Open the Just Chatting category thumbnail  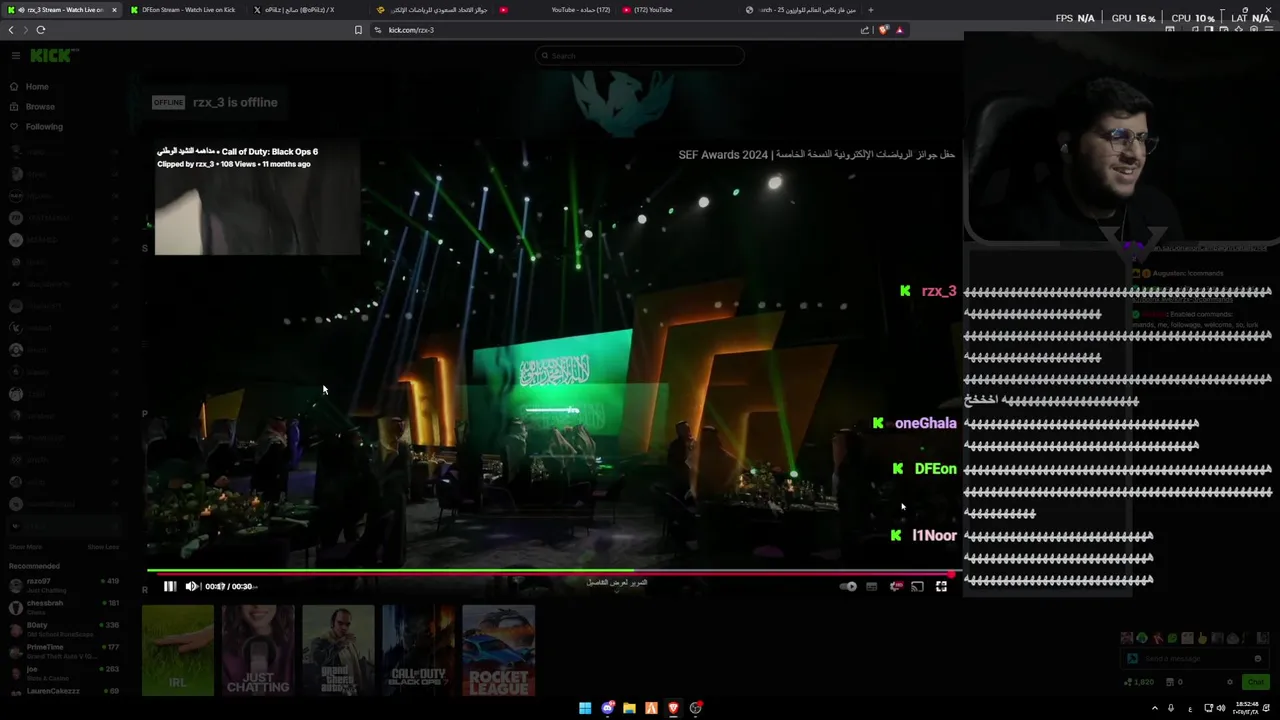258,651
